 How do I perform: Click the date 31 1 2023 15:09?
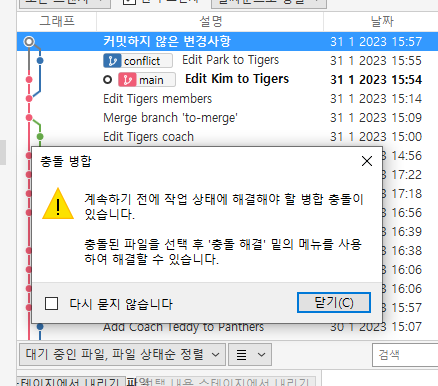pos(376,118)
